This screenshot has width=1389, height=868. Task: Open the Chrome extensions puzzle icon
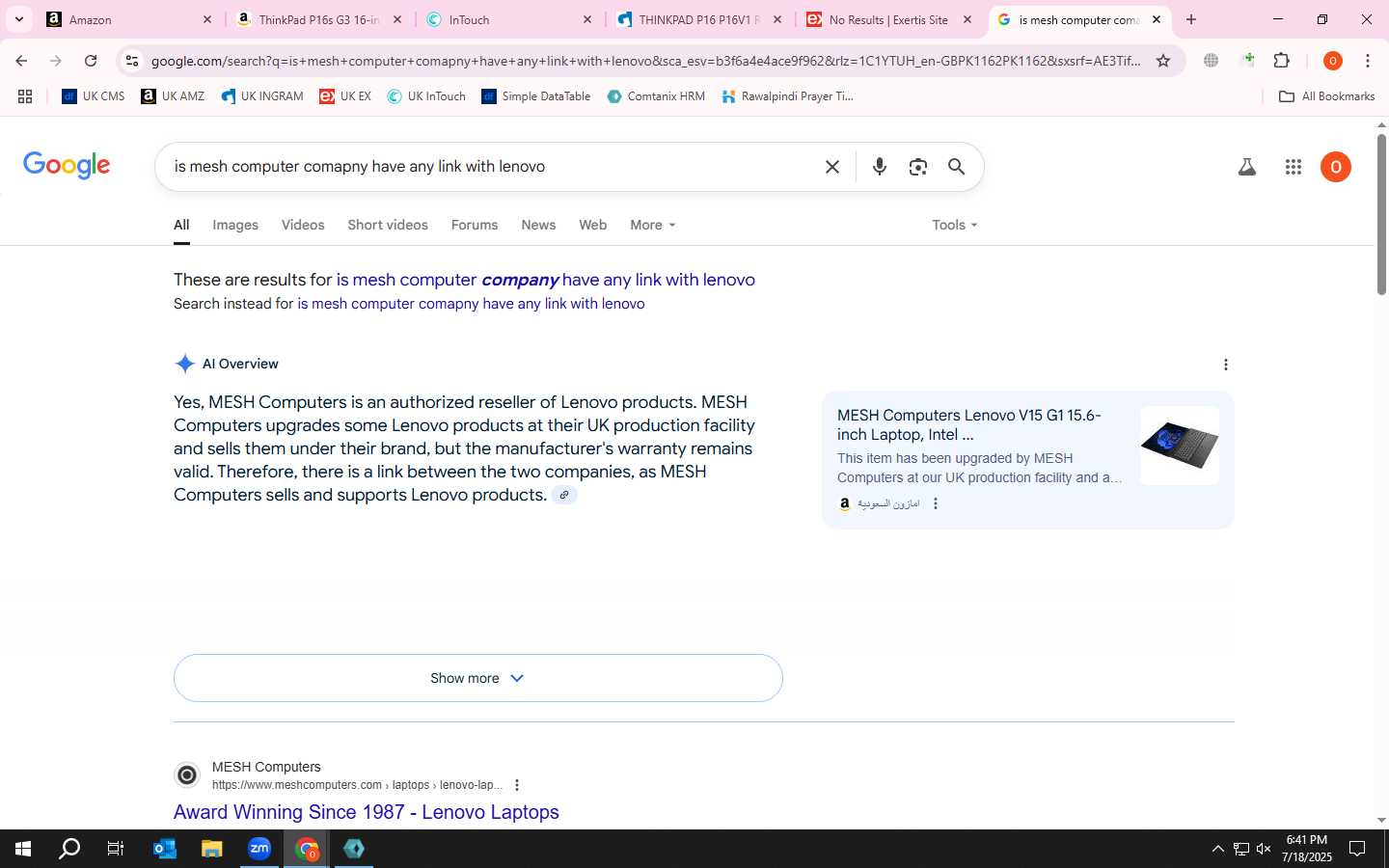(x=1282, y=61)
